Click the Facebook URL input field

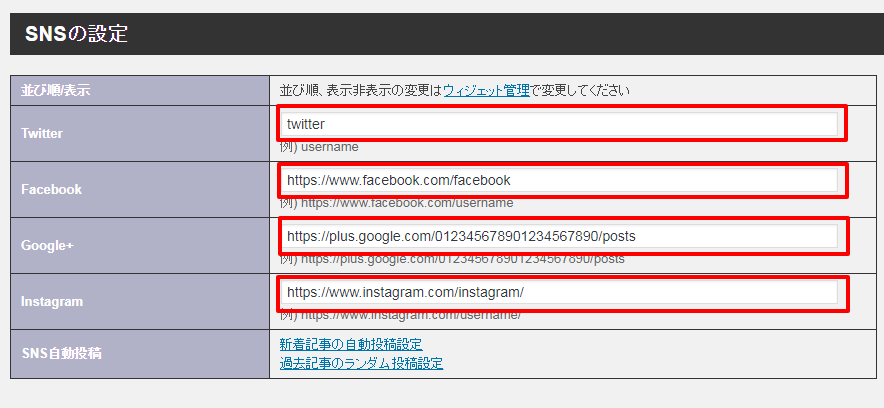pos(559,180)
